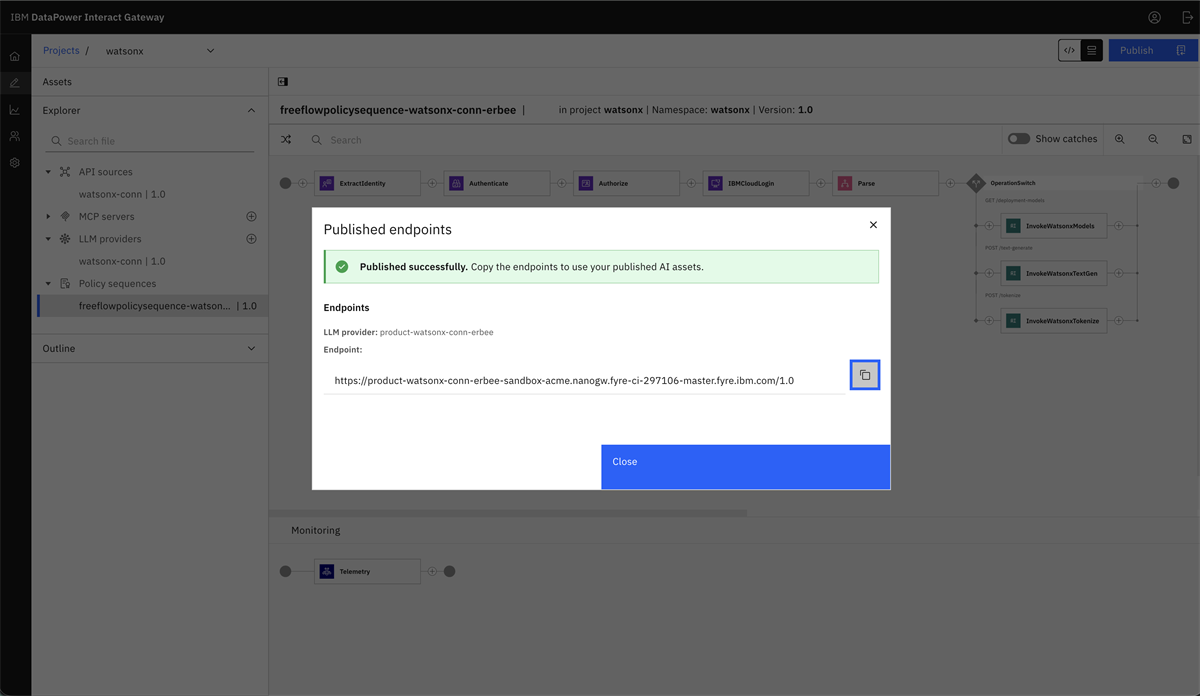The width and height of the screenshot is (1200, 696).
Task: Zoom out on the canvas
Action: [1153, 139]
